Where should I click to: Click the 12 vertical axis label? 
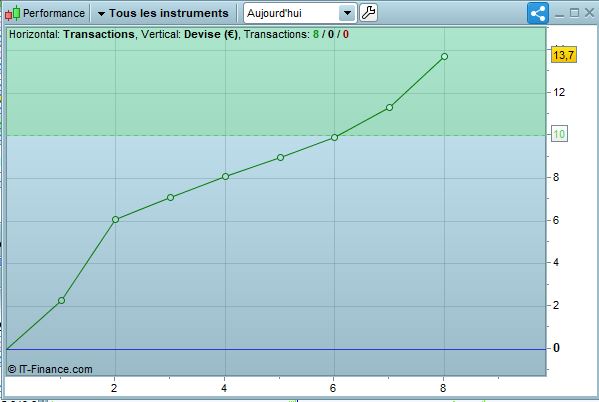(x=559, y=92)
